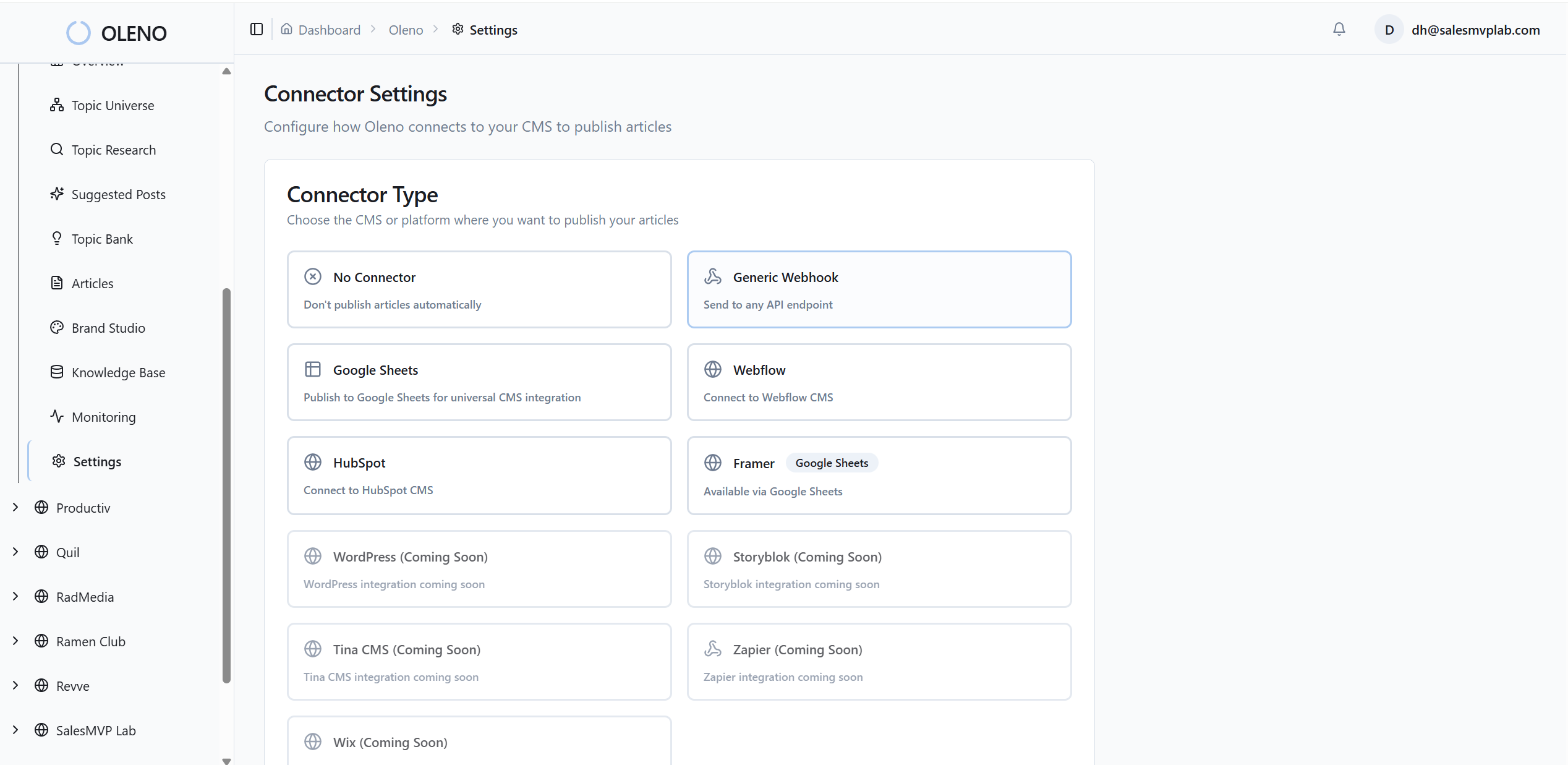The height and width of the screenshot is (765, 1568).
Task: Open Articles in the sidebar
Action: click(x=92, y=283)
